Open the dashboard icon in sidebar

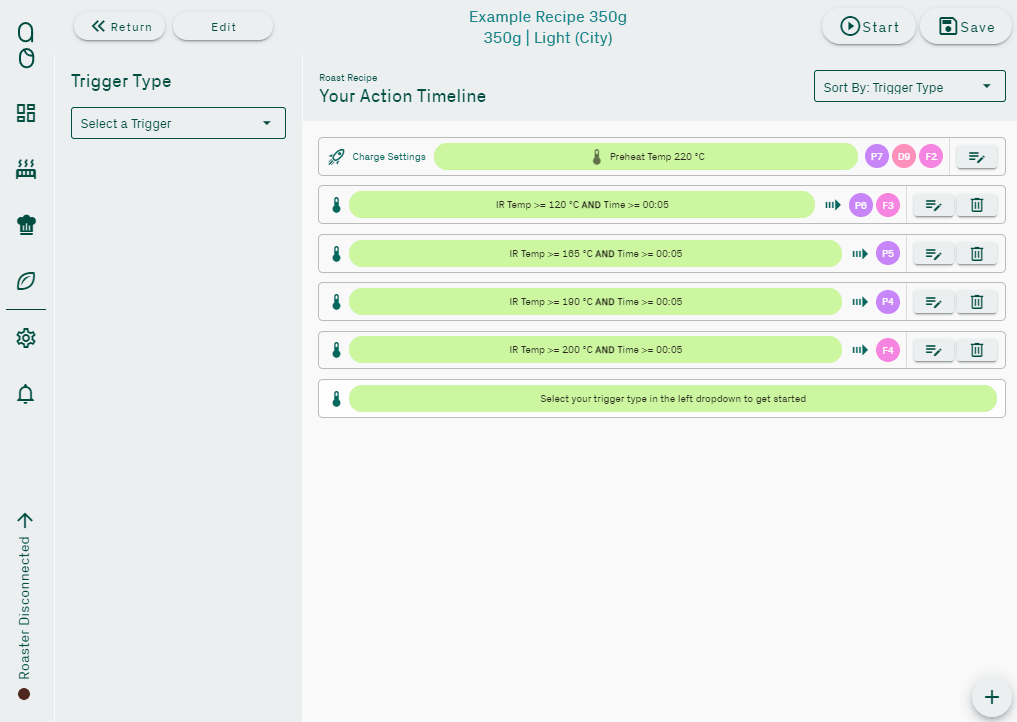point(26,113)
